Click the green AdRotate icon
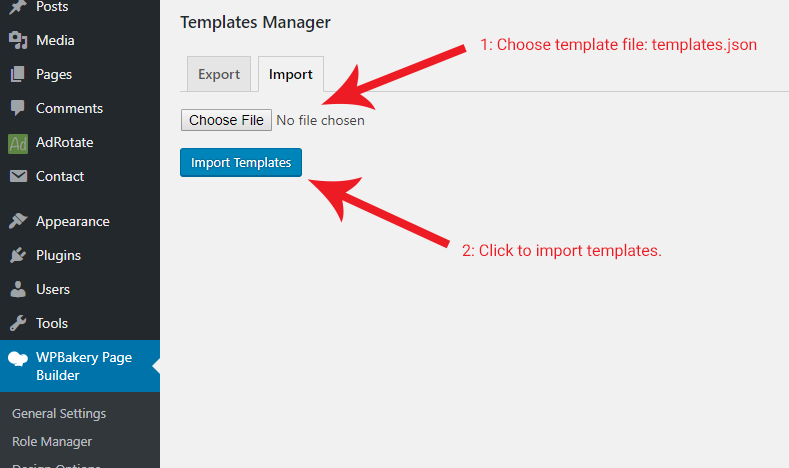Screen dimensions: 789x468 [18, 143]
